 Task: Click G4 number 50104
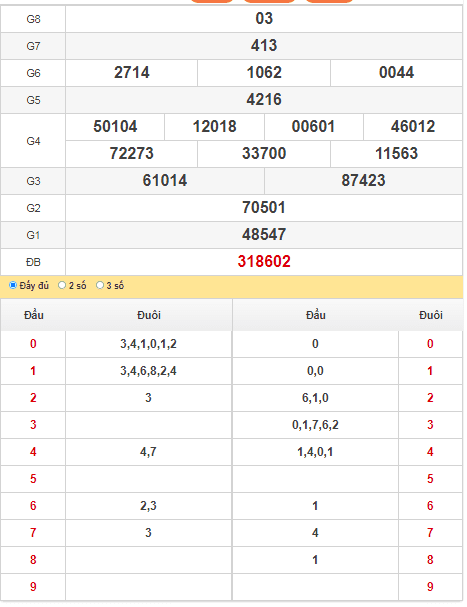pos(115,127)
